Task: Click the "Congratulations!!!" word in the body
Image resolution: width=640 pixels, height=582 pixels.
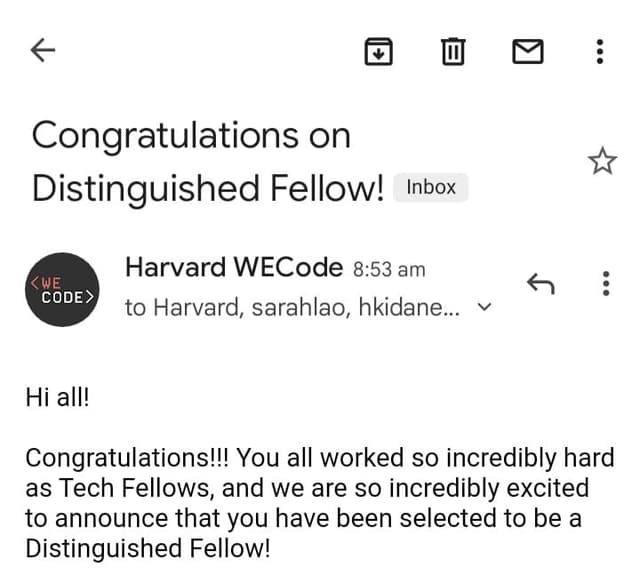Action: point(128,458)
